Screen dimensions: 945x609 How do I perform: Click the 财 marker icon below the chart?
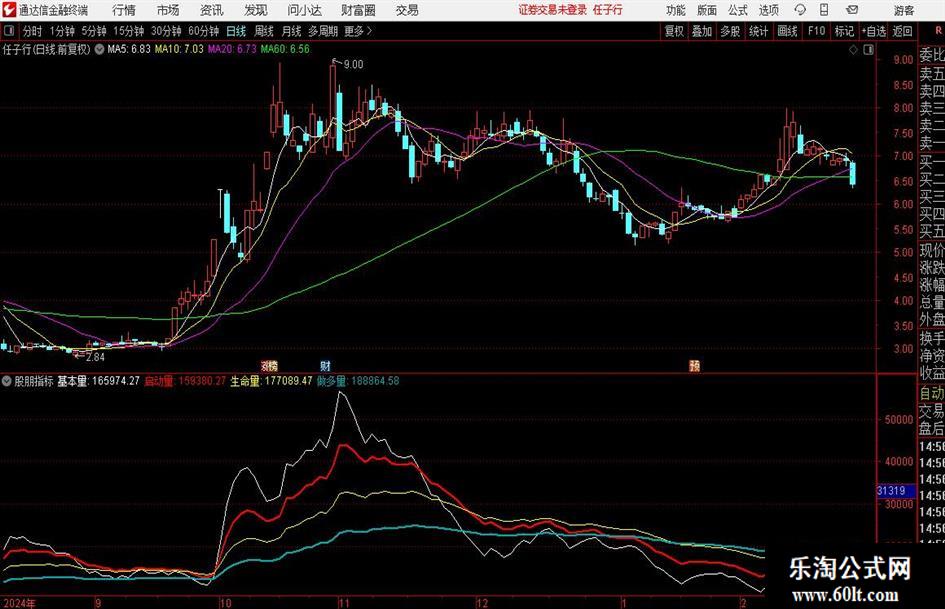(325, 365)
